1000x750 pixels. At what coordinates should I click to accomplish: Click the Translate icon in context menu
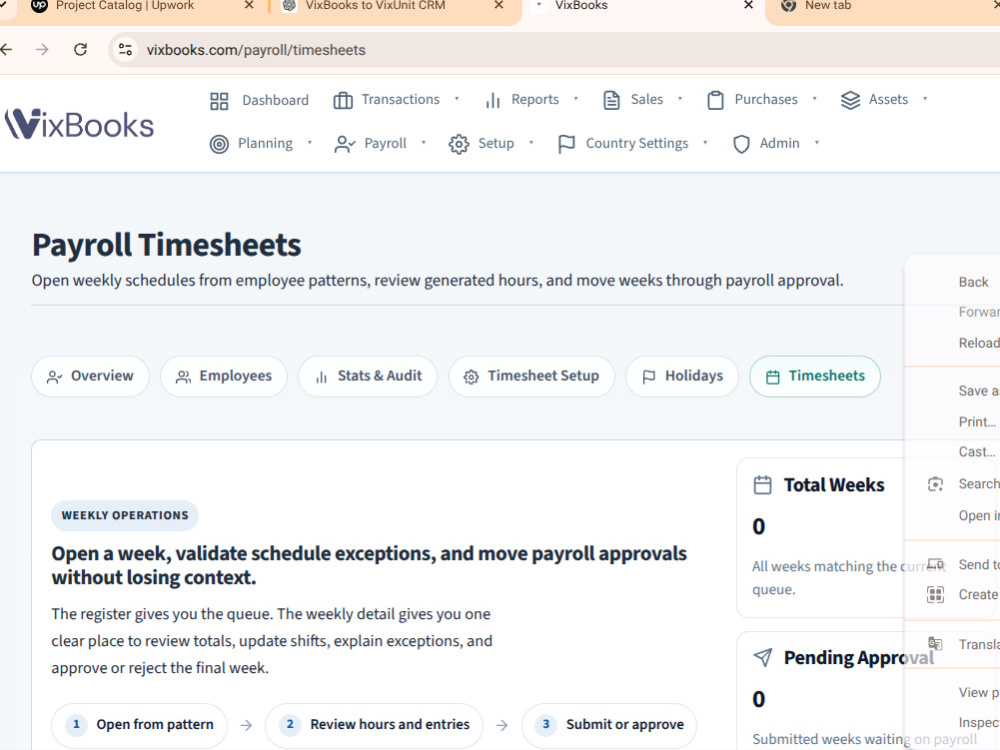point(935,643)
